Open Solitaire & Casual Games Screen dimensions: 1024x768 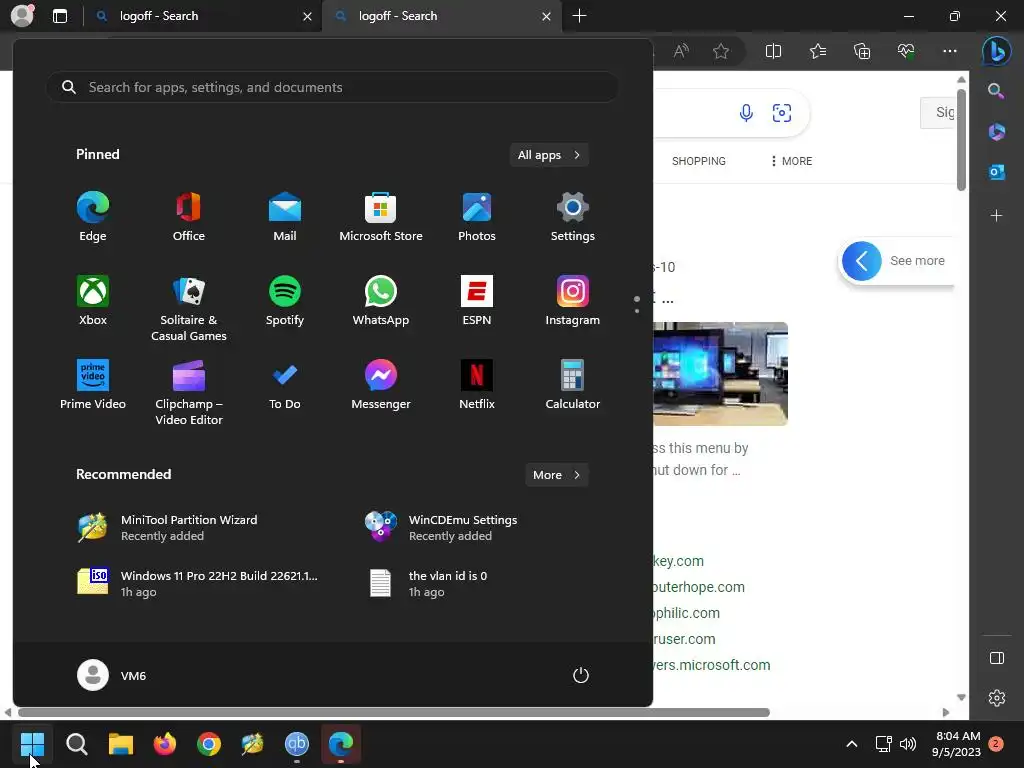[x=189, y=308]
